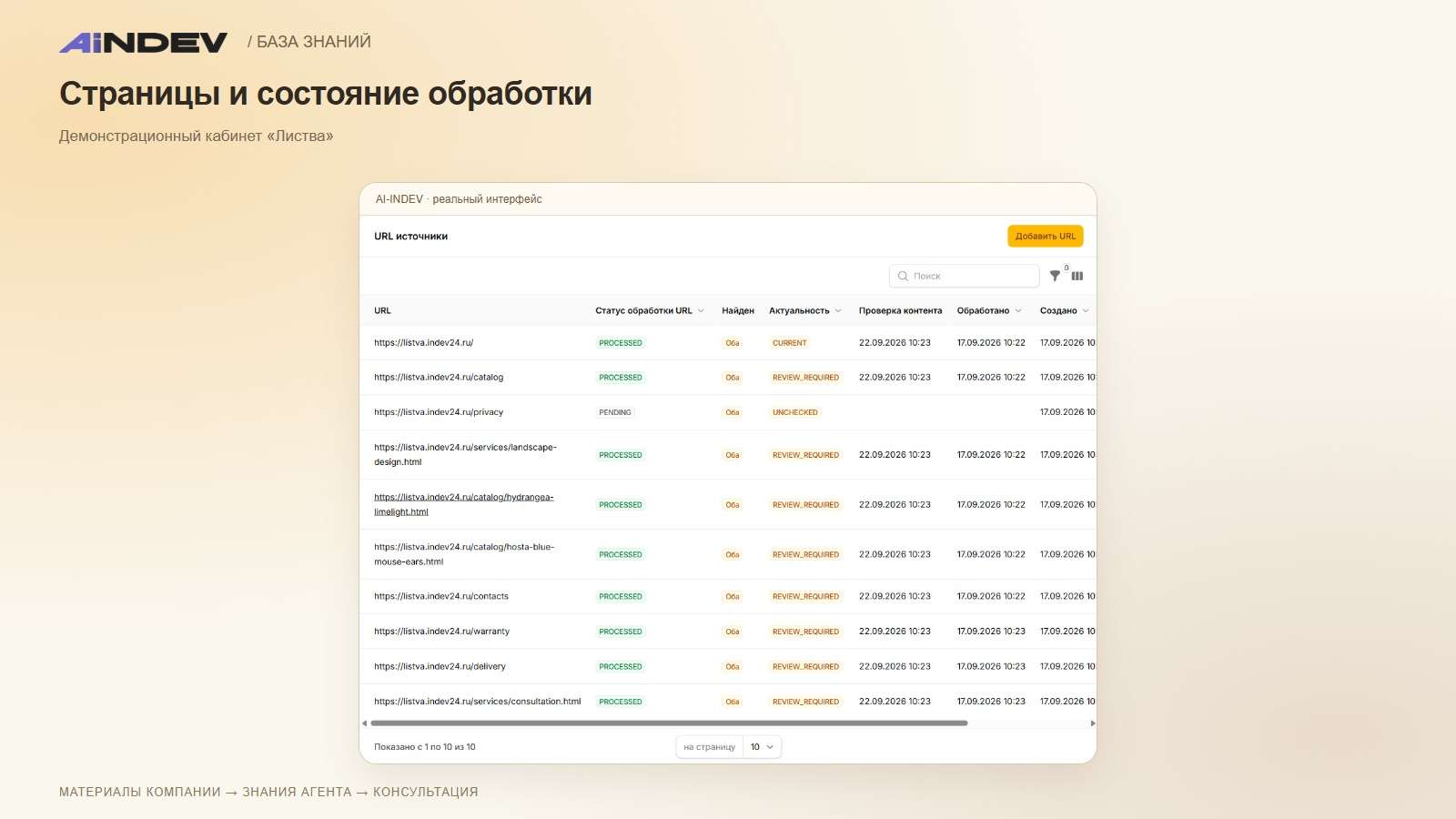Click 17.09.2026 10:23 processed time in warranty row
The width and height of the screenshot is (1456, 819).
coord(991,632)
